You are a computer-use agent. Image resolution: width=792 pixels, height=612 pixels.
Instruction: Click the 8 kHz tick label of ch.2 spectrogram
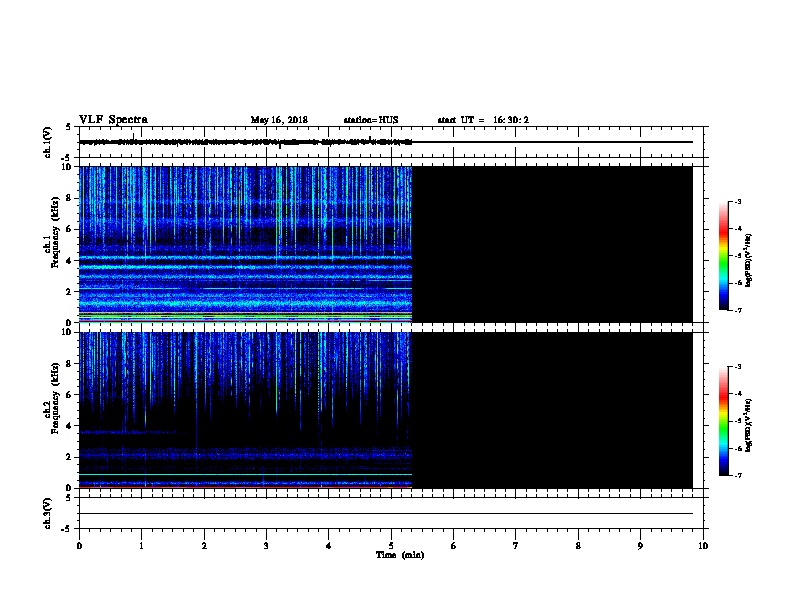(69, 364)
